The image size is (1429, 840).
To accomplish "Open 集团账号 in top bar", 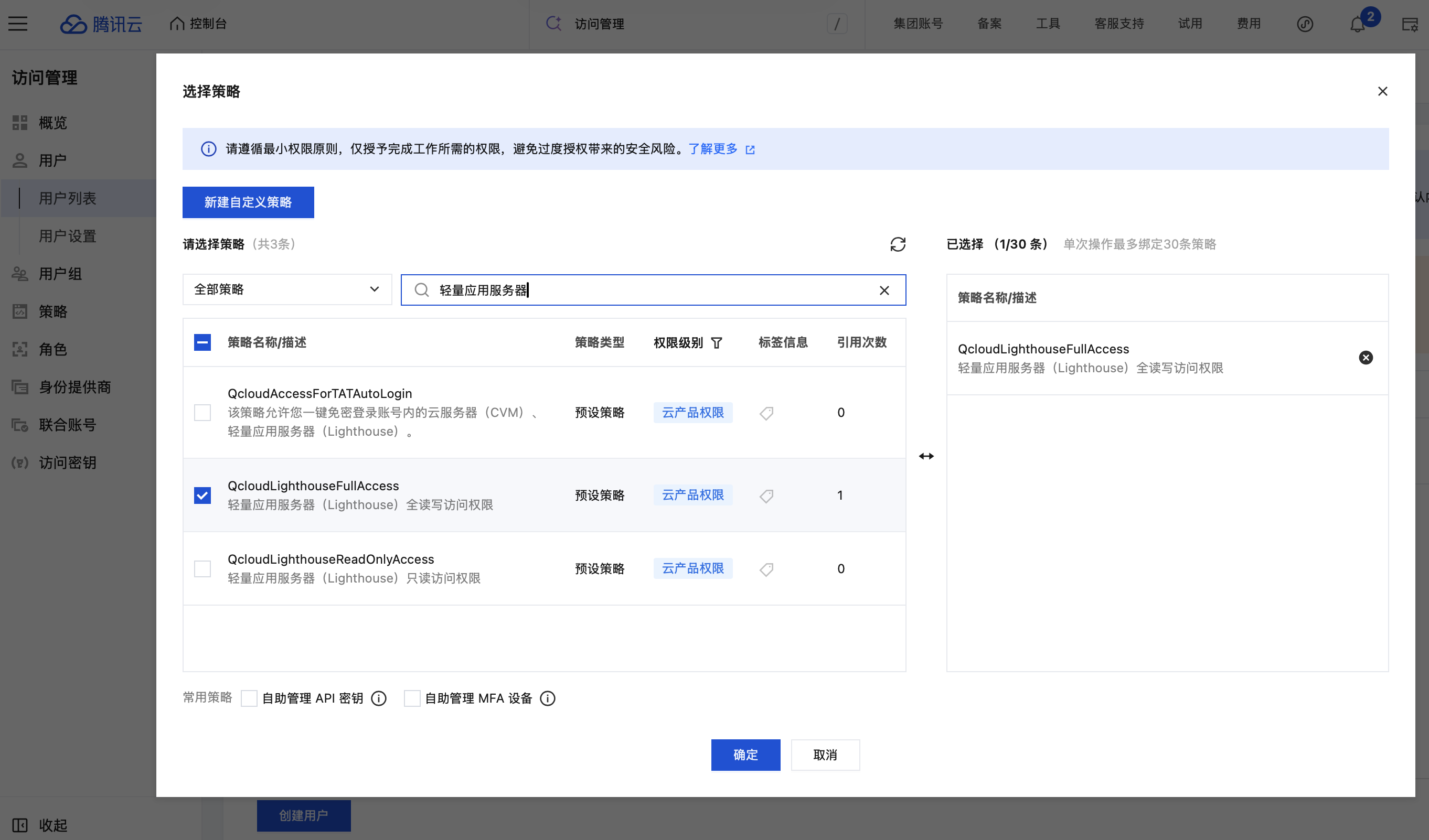I will pos(918,24).
